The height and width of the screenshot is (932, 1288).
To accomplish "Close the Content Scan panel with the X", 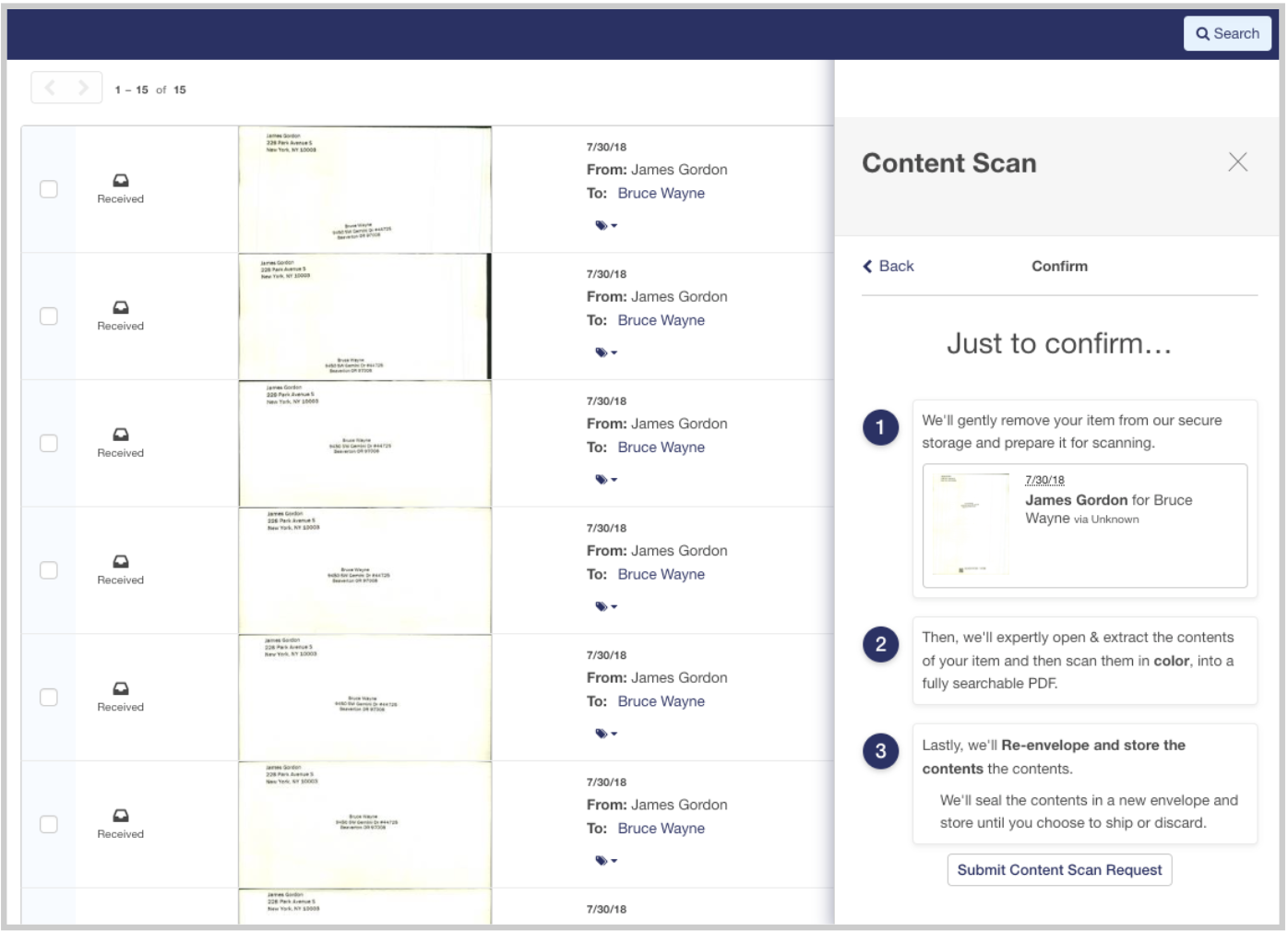I will tap(1237, 162).
